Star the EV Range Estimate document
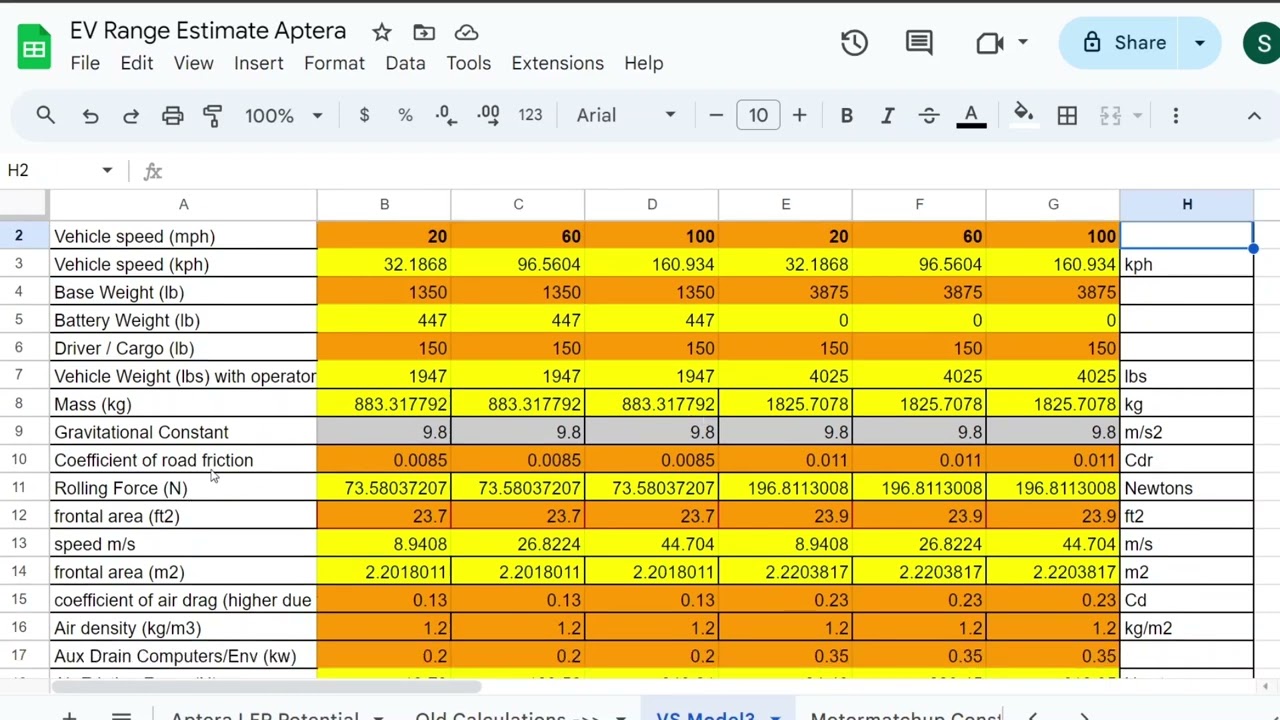 coord(382,32)
